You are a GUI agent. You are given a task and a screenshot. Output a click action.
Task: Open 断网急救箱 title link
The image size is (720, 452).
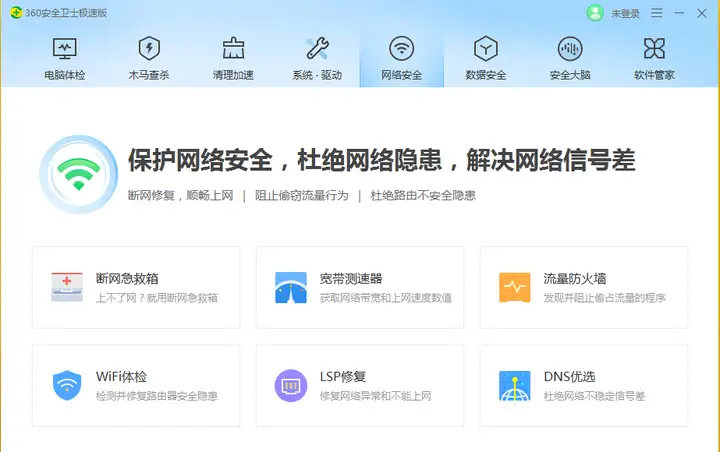coord(127,278)
